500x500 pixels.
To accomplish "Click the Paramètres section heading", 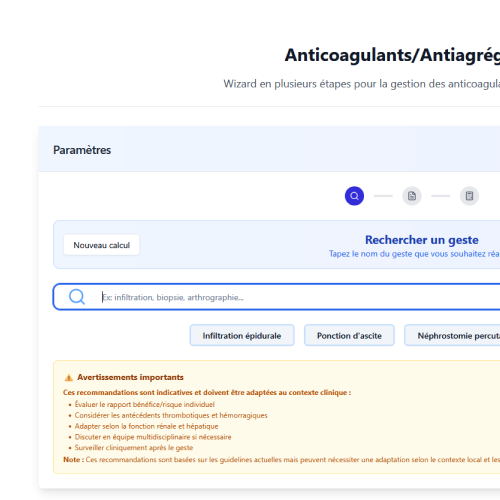I will click(82, 150).
